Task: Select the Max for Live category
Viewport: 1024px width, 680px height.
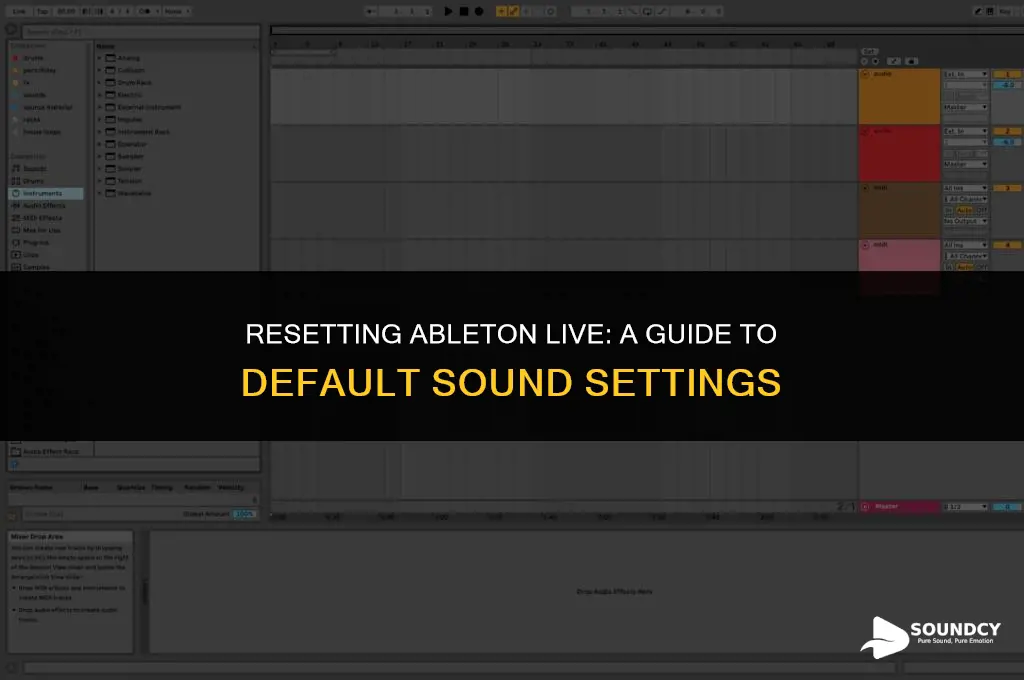Action: [37, 231]
